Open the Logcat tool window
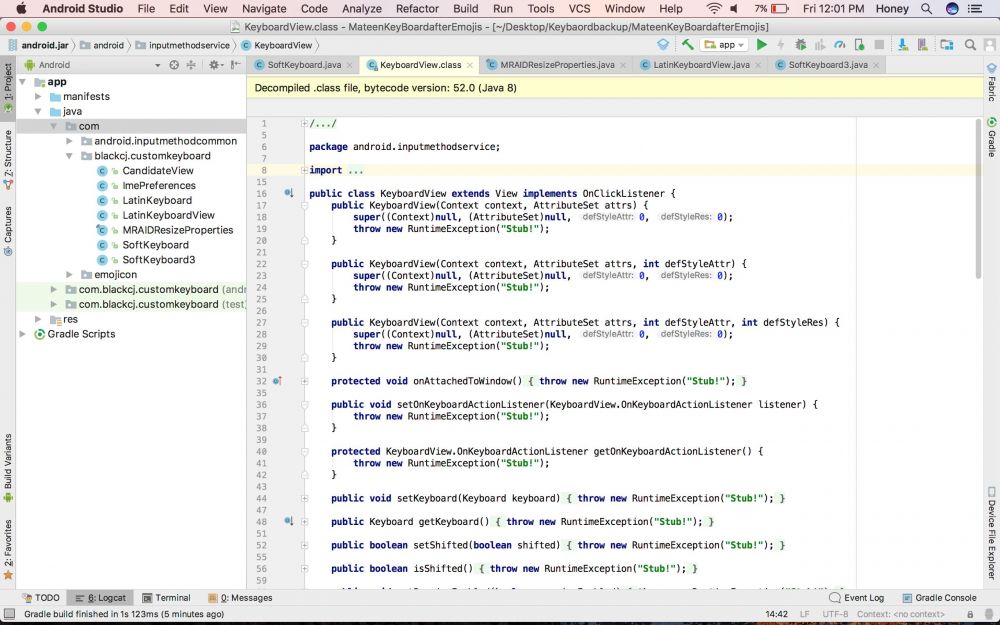 (x=101, y=597)
